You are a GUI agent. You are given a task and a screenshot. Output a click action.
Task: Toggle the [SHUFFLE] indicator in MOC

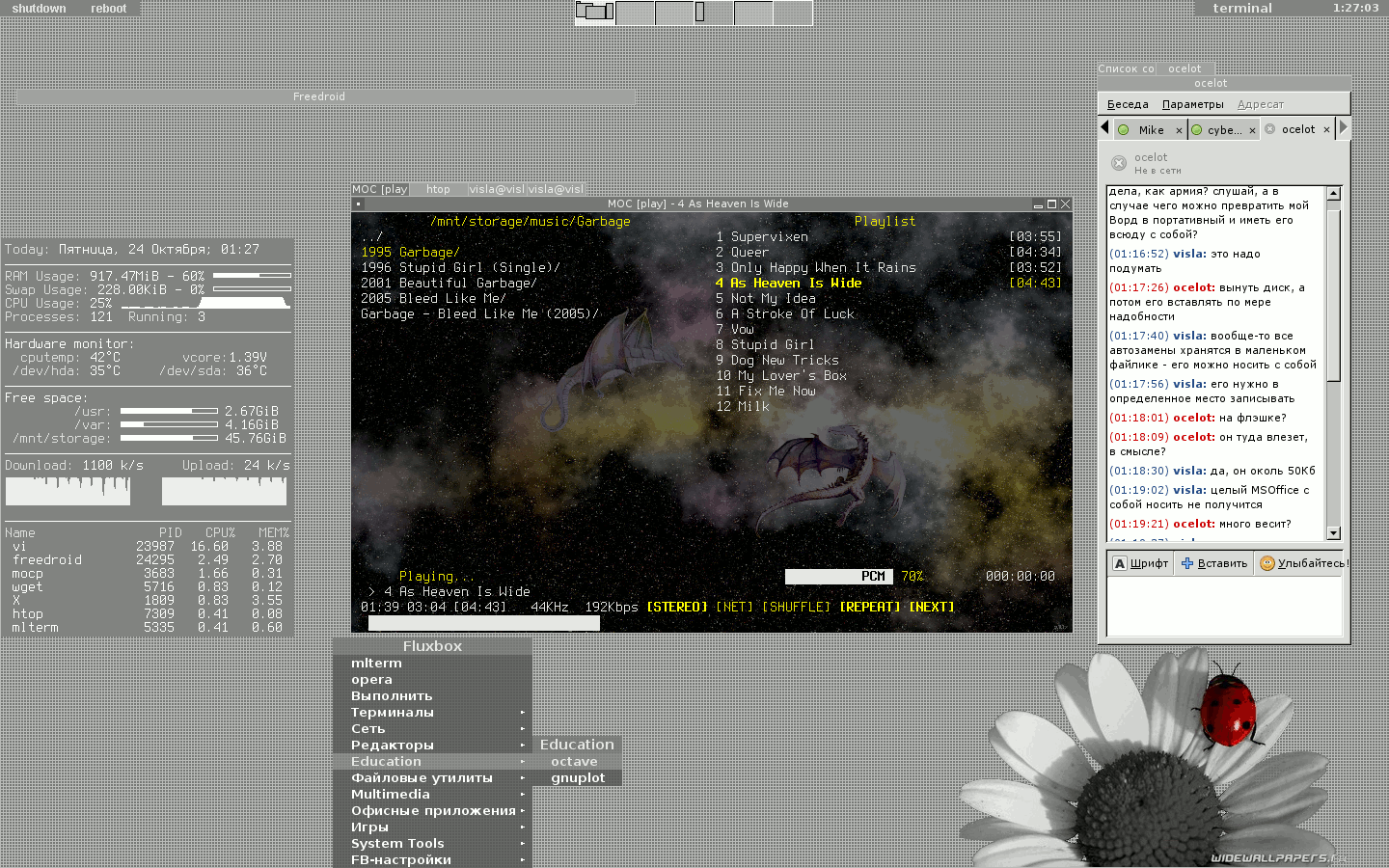(x=796, y=607)
